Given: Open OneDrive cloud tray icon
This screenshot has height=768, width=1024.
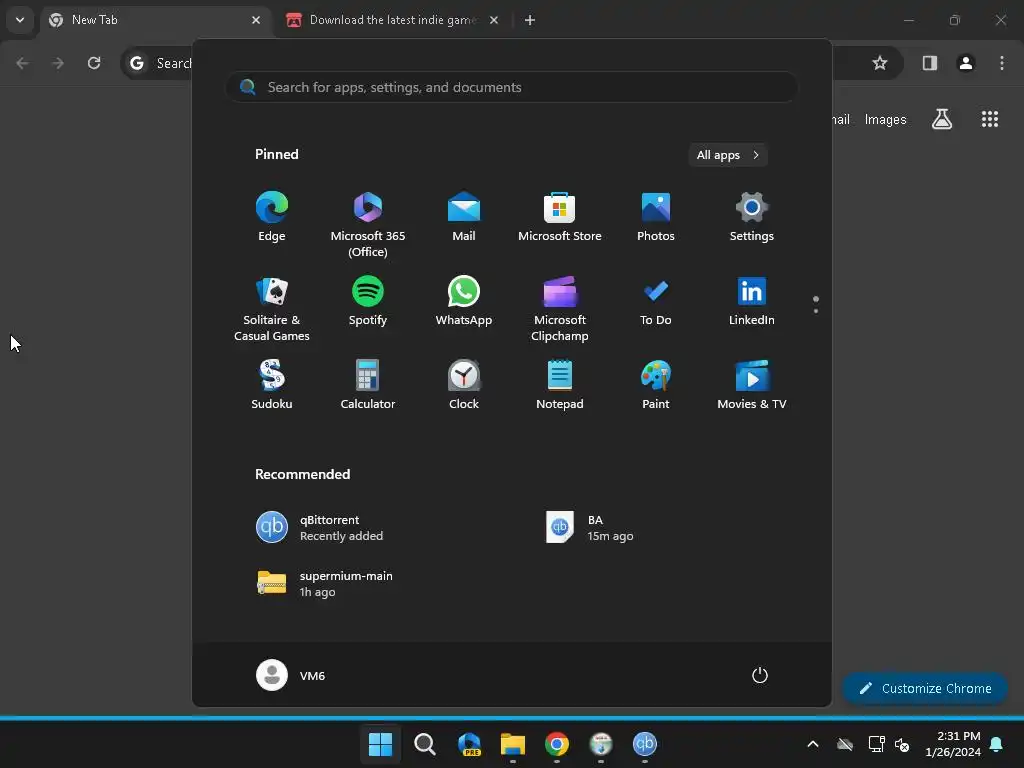Looking at the screenshot, I should 845,744.
